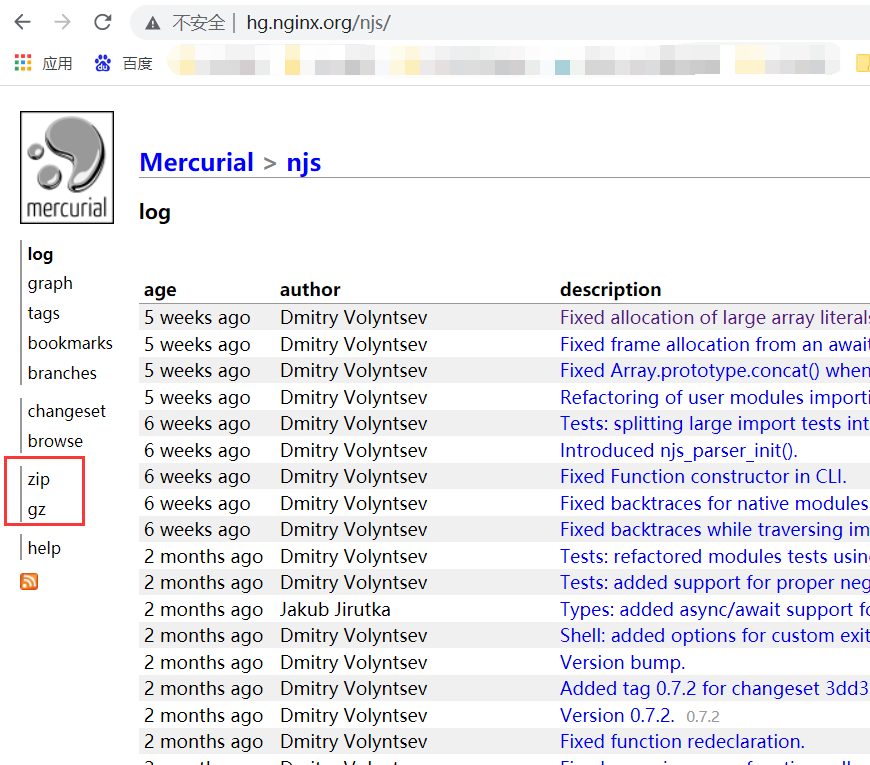
Task: Click the Mercurial logo image
Action: tap(66, 166)
